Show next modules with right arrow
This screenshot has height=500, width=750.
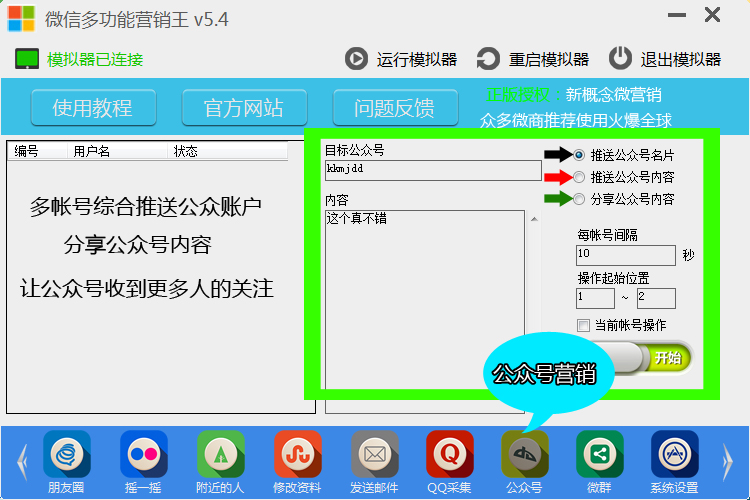click(x=727, y=462)
